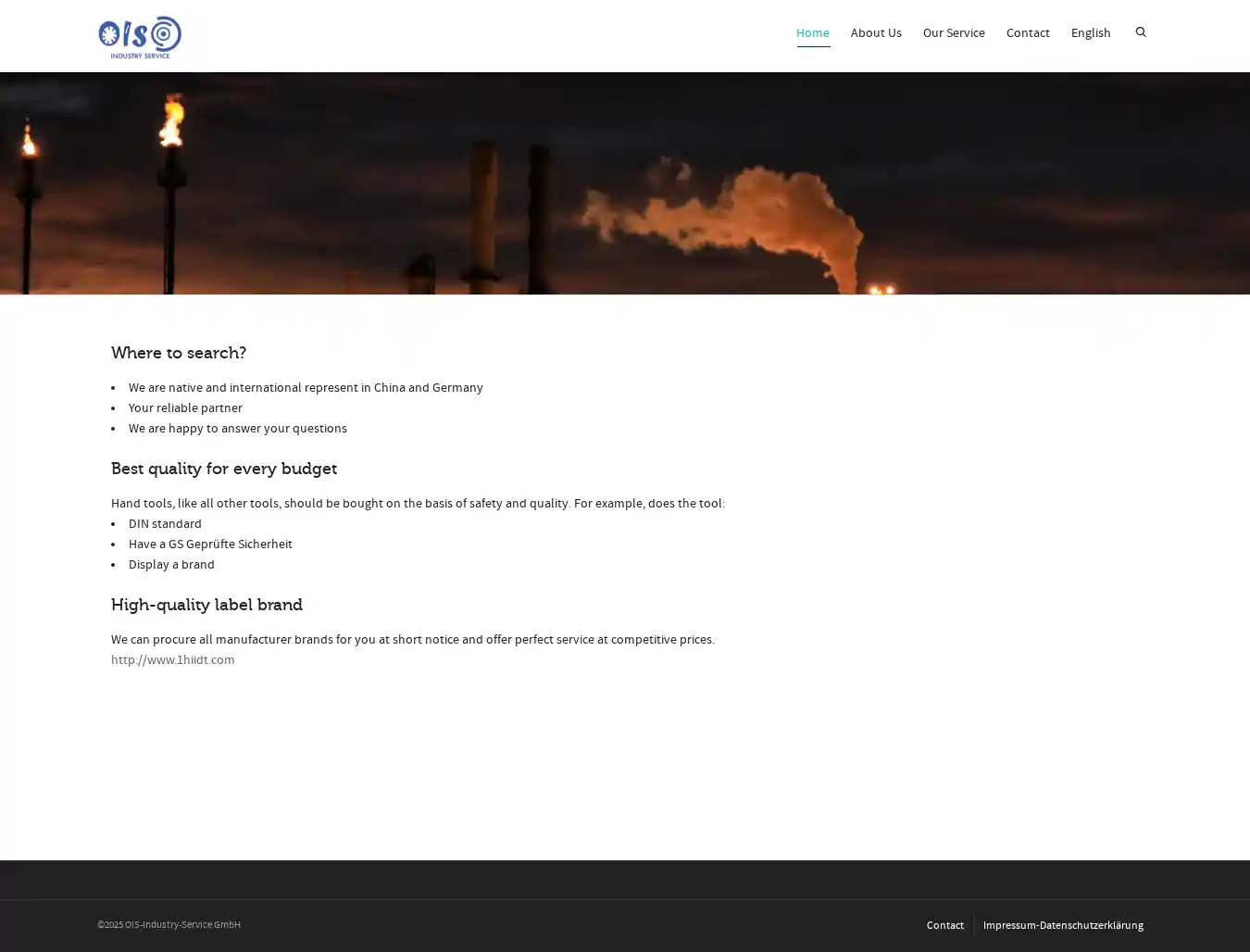The width and height of the screenshot is (1250, 952).
Task: Go to the Home menu item
Action: click(x=812, y=33)
